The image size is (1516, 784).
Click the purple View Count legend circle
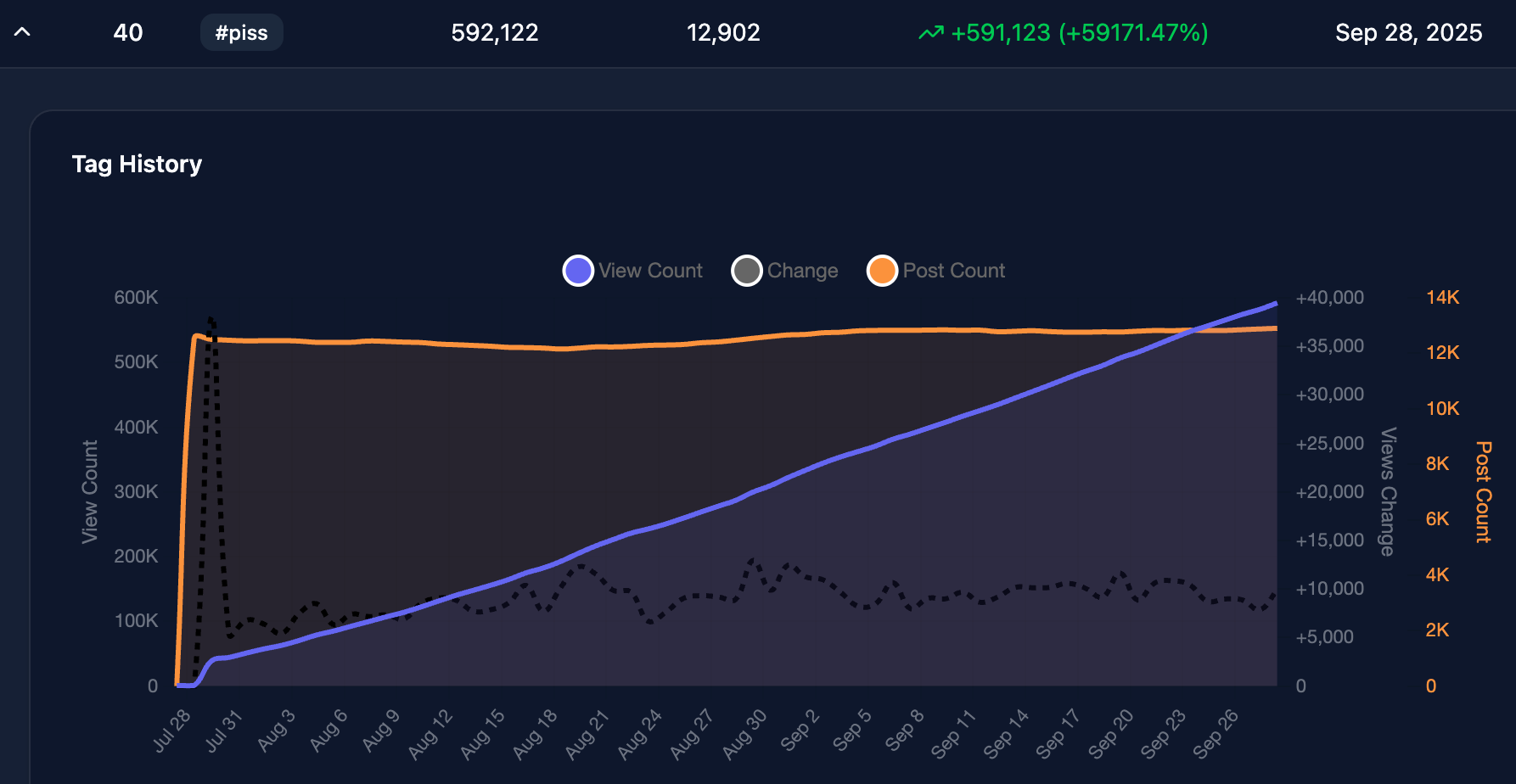(x=578, y=271)
